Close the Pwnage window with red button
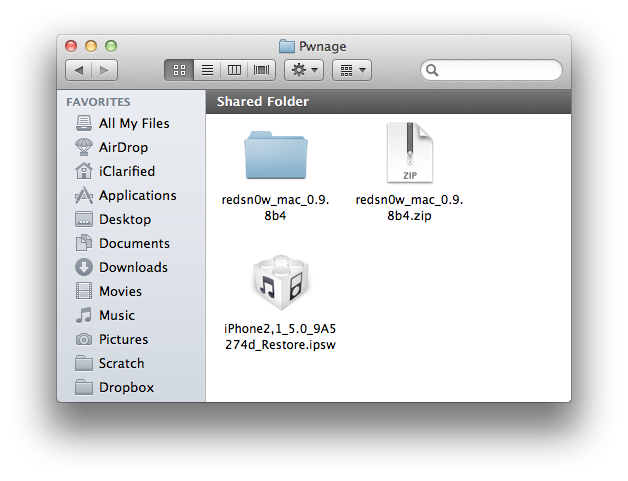The height and width of the screenshot is (481, 628). click(x=71, y=46)
